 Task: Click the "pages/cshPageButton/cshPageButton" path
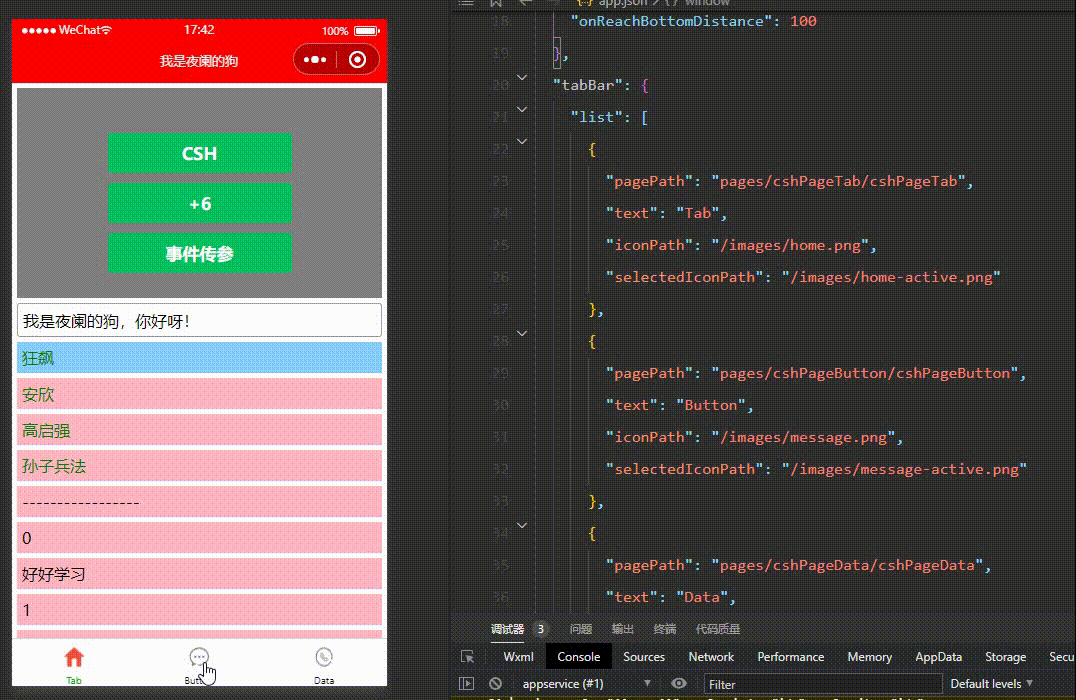point(865,373)
